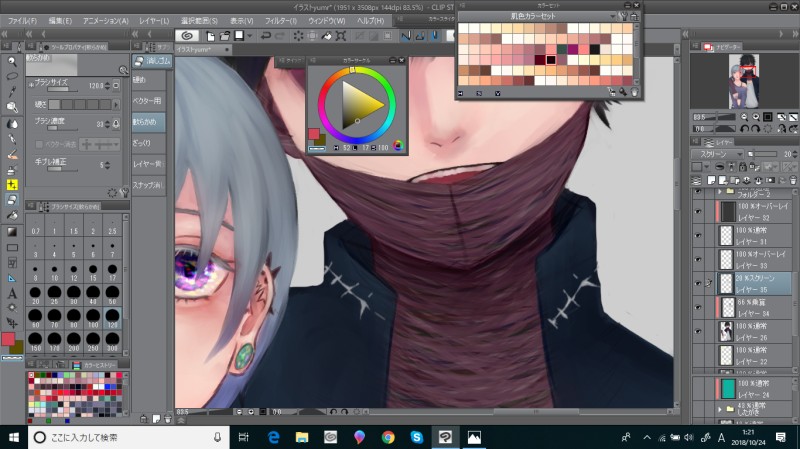Zoom in in Navigator panel

[756, 117]
